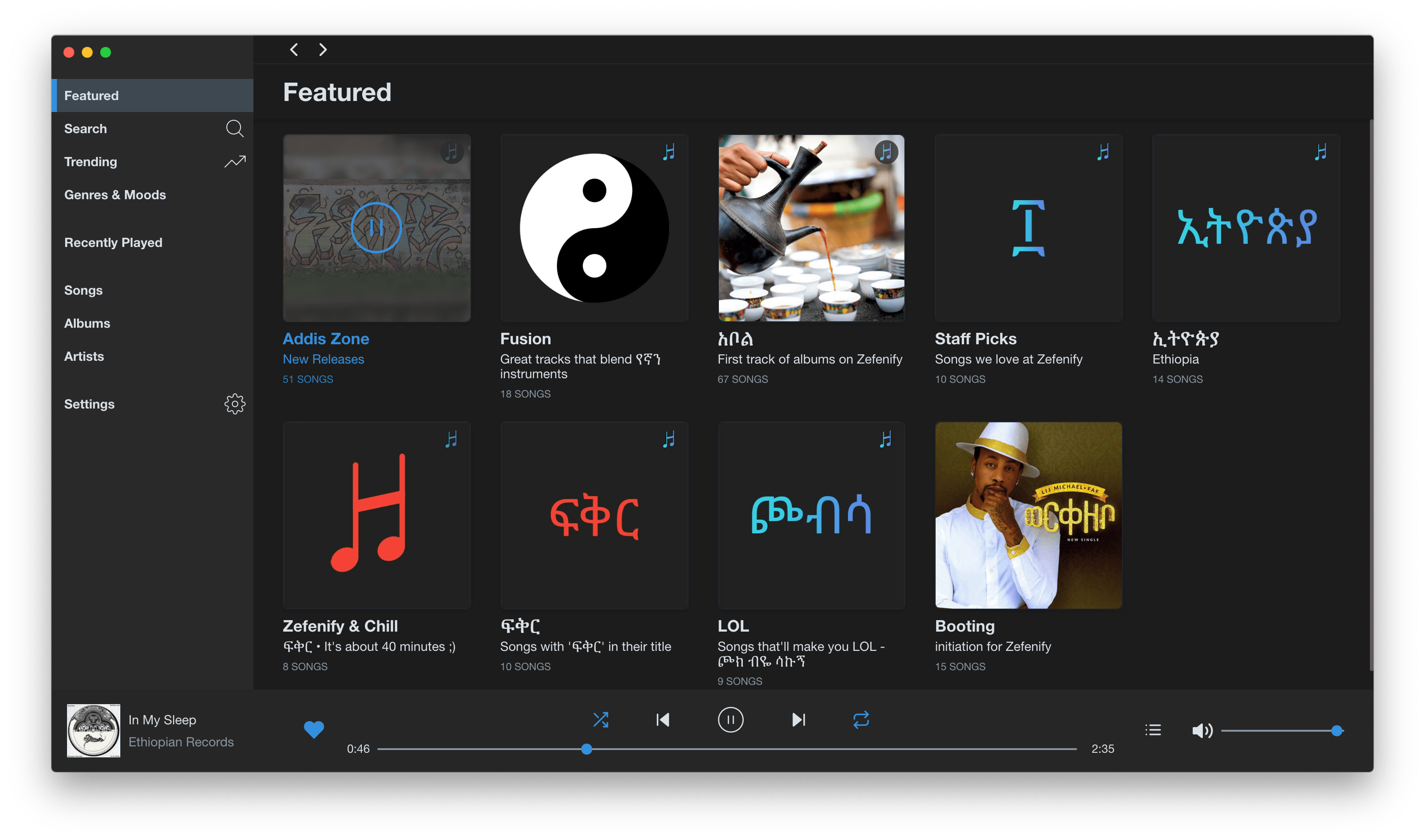The width and height of the screenshot is (1425, 840).
Task: Toggle shuffle mode
Action: pos(600,720)
